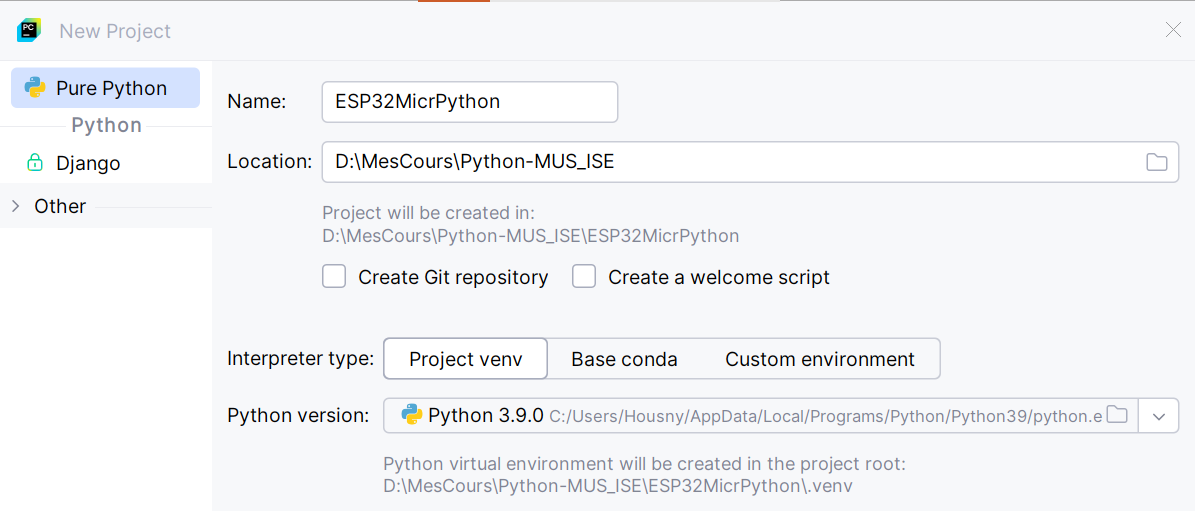
Task: Expand the Other project types group
Action: tap(15, 206)
